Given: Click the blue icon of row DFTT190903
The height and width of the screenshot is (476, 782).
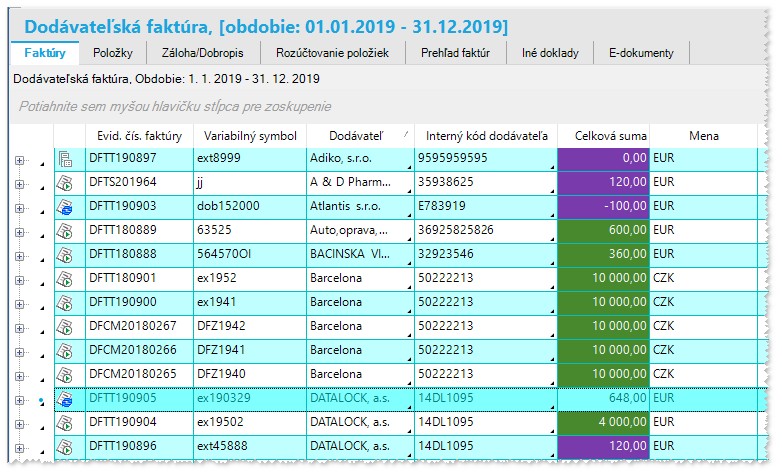Looking at the screenshot, I should click(x=64, y=208).
